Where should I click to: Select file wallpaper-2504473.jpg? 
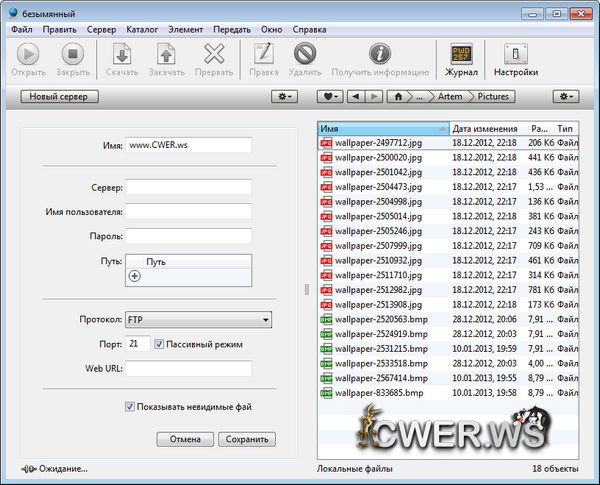[448, 187]
